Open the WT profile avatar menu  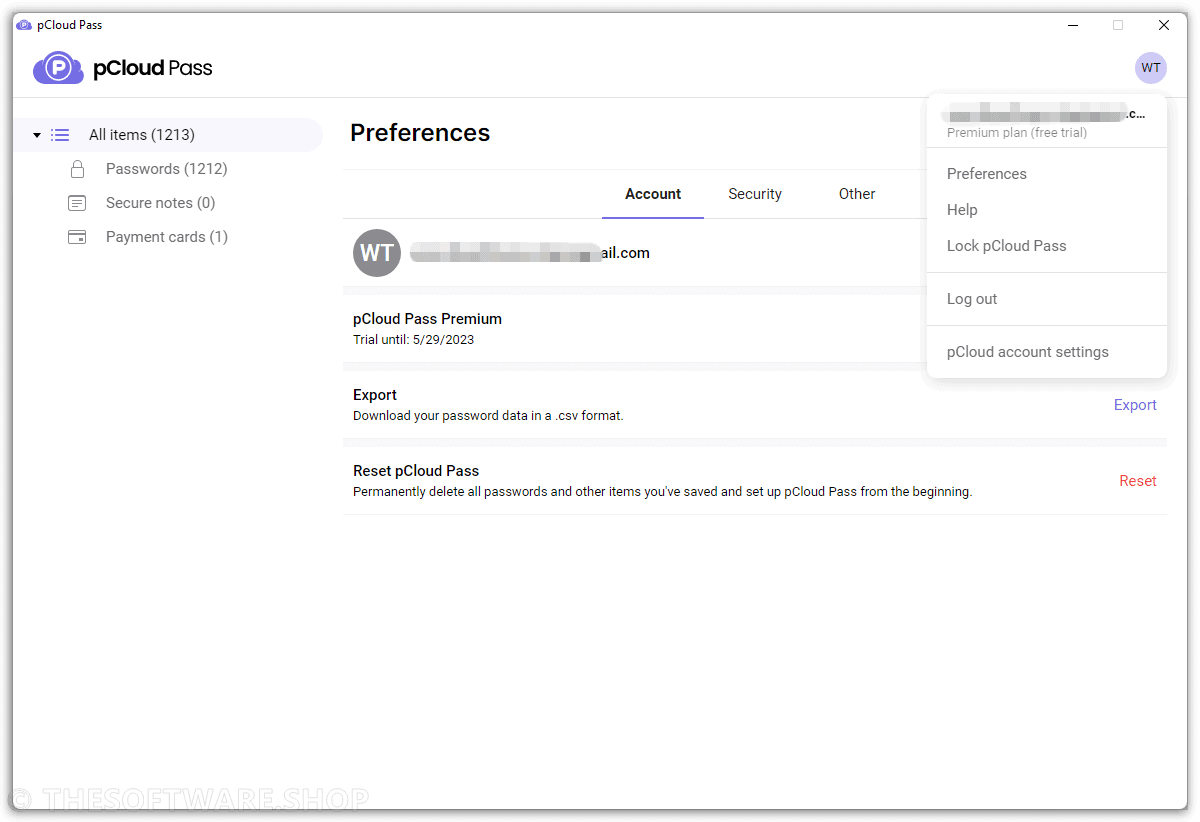coord(1151,68)
